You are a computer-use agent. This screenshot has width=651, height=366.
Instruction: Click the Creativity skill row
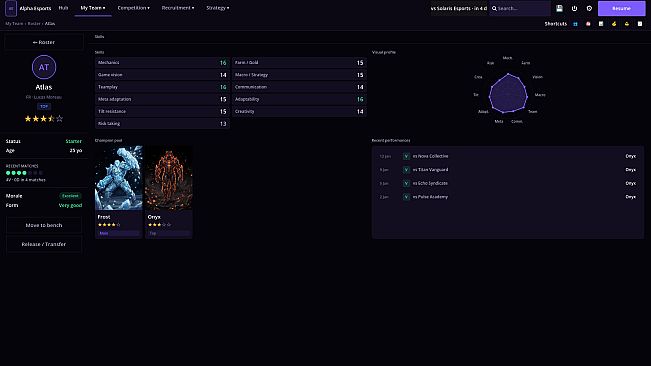pyautogui.click(x=299, y=112)
